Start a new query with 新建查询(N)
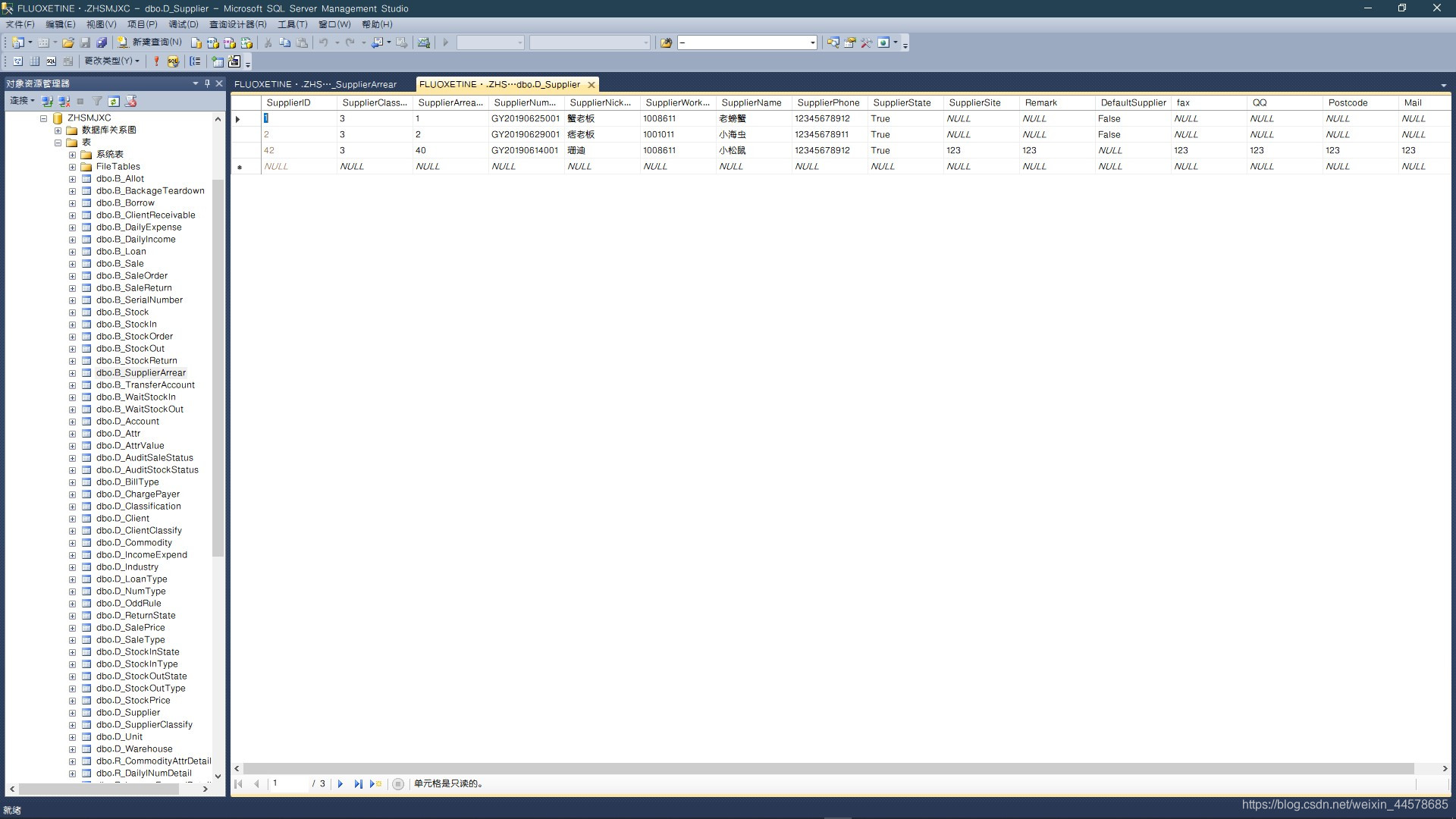This screenshot has height=819, width=1456. tap(149, 42)
